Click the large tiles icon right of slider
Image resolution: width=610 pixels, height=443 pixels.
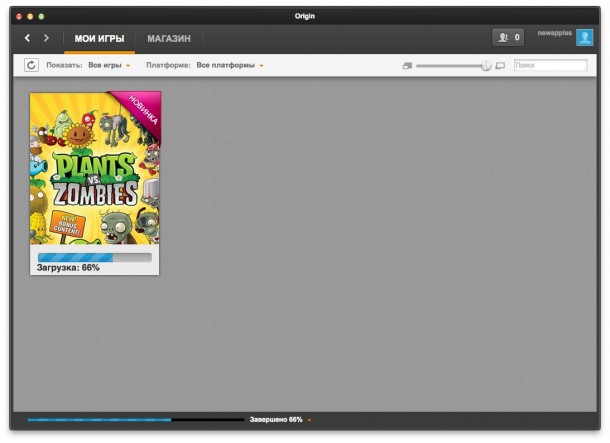pyautogui.click(x=500, y=66)
